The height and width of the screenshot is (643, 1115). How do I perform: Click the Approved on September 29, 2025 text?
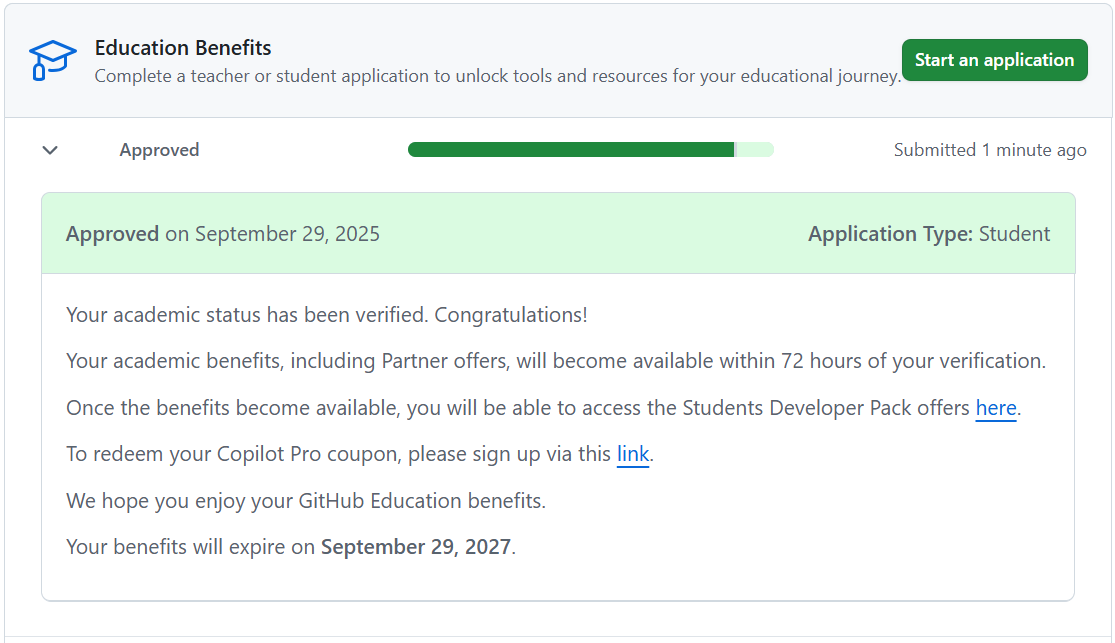pos(223,234)
